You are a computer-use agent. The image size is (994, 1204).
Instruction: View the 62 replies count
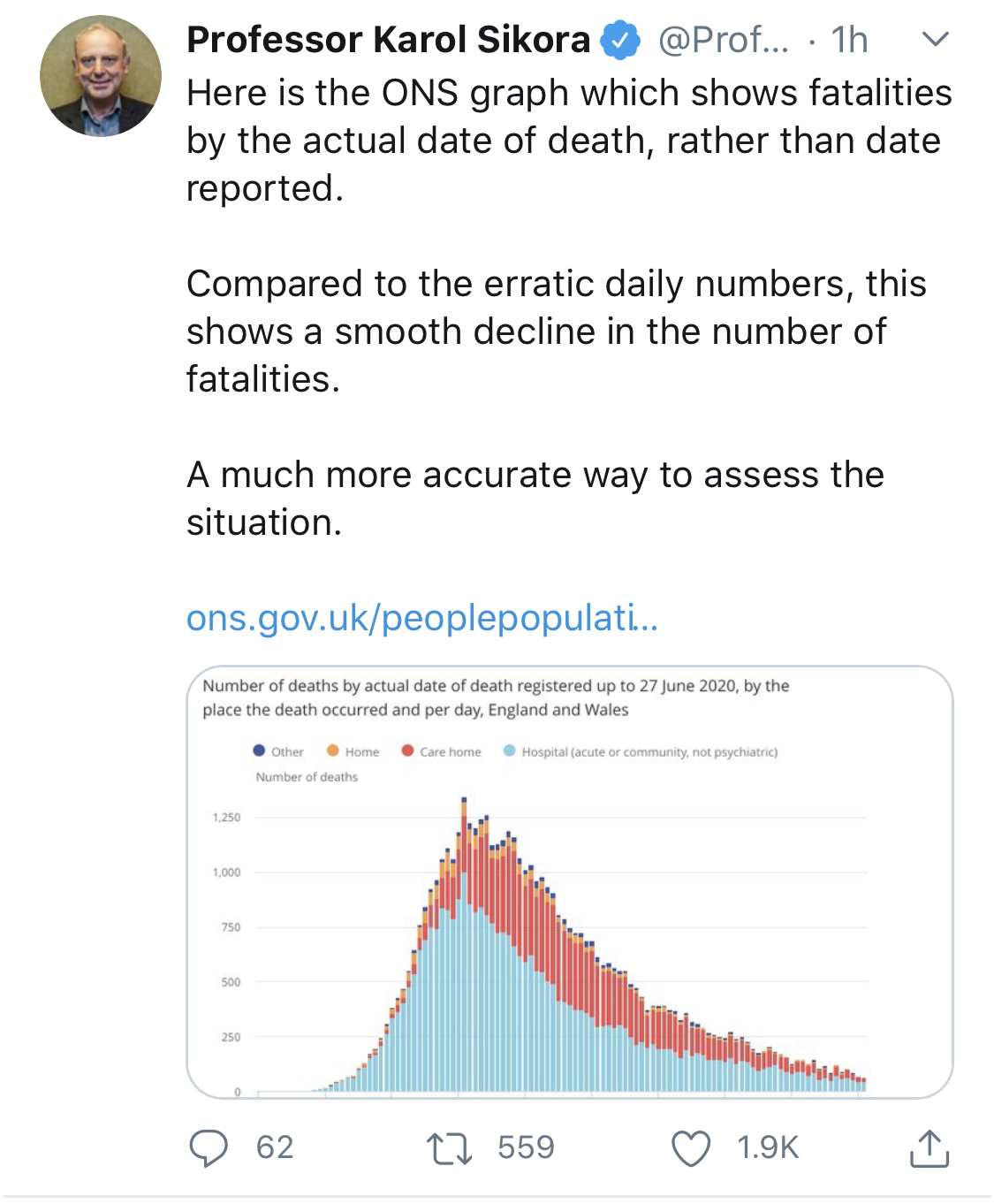[x=275, y=1147]
